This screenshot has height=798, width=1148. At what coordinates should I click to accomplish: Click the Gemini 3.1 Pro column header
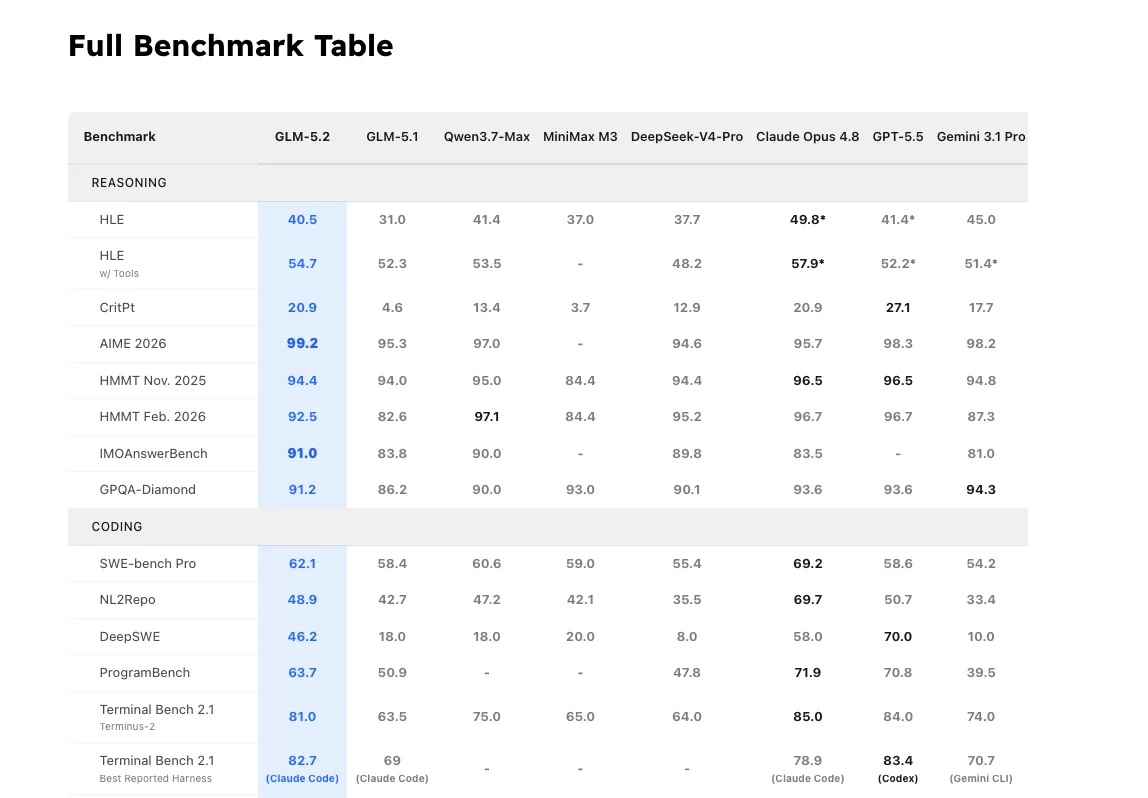(981, 137)
